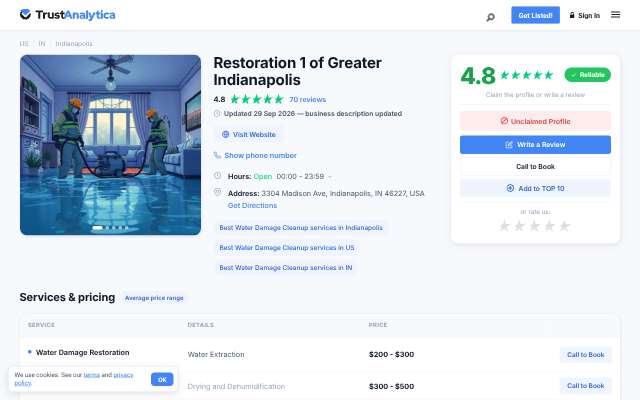Rate one star in the rate us row
The height and width of the screenshot is (400, 640).
coord(504,226)
